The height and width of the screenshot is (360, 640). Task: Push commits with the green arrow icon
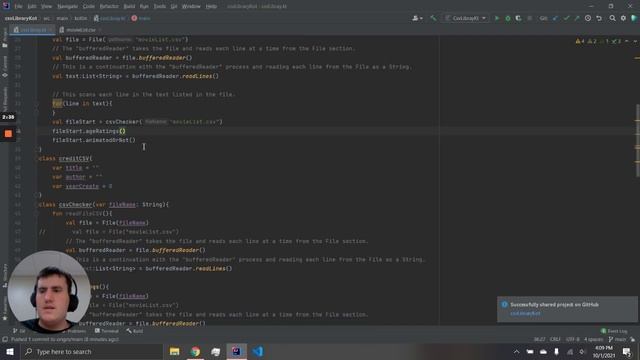(x=577, y=18)
